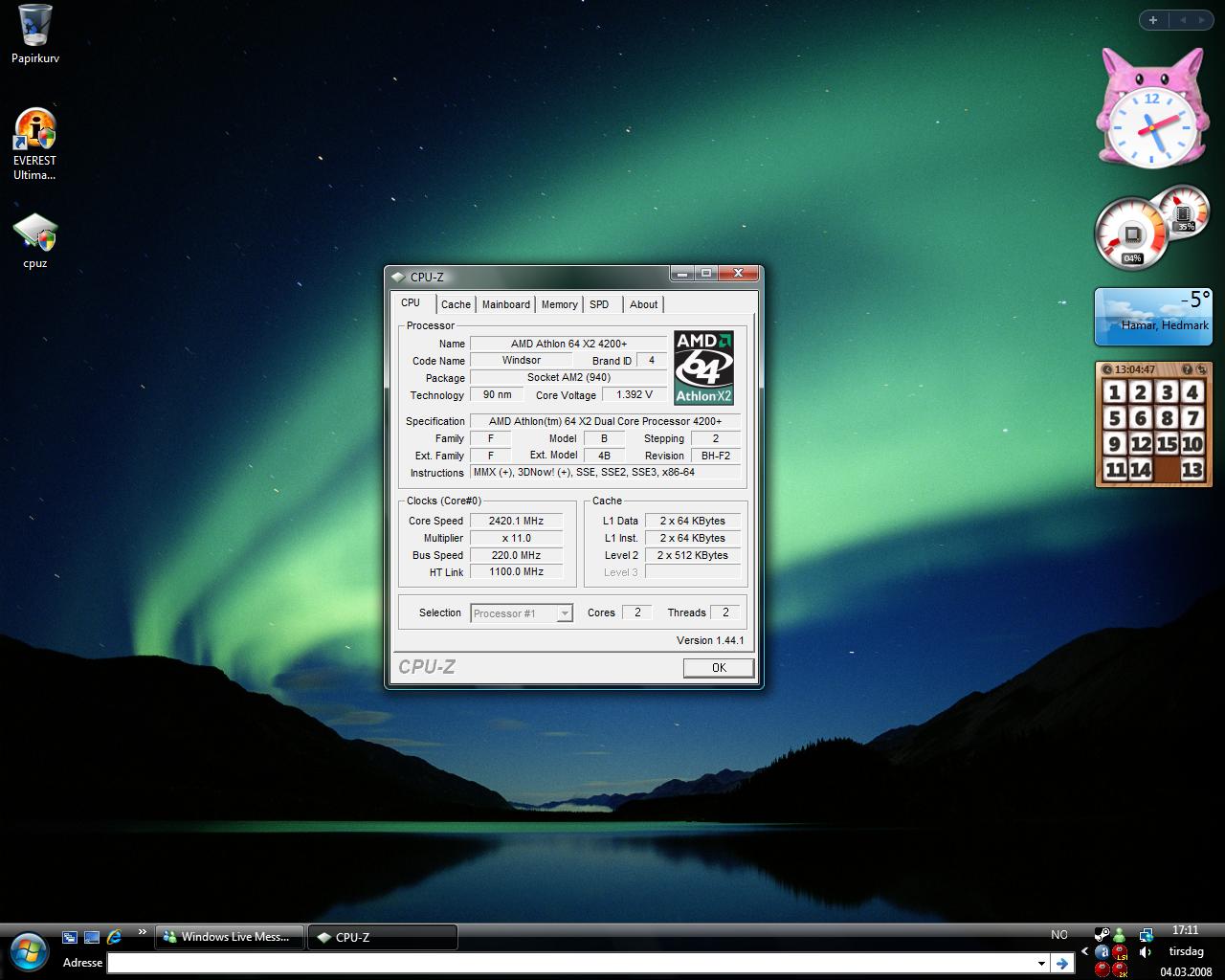Click the Socket AM2 (940) package value
Viewport: 1225px width, 980px height.
click(x=568, y=378)
